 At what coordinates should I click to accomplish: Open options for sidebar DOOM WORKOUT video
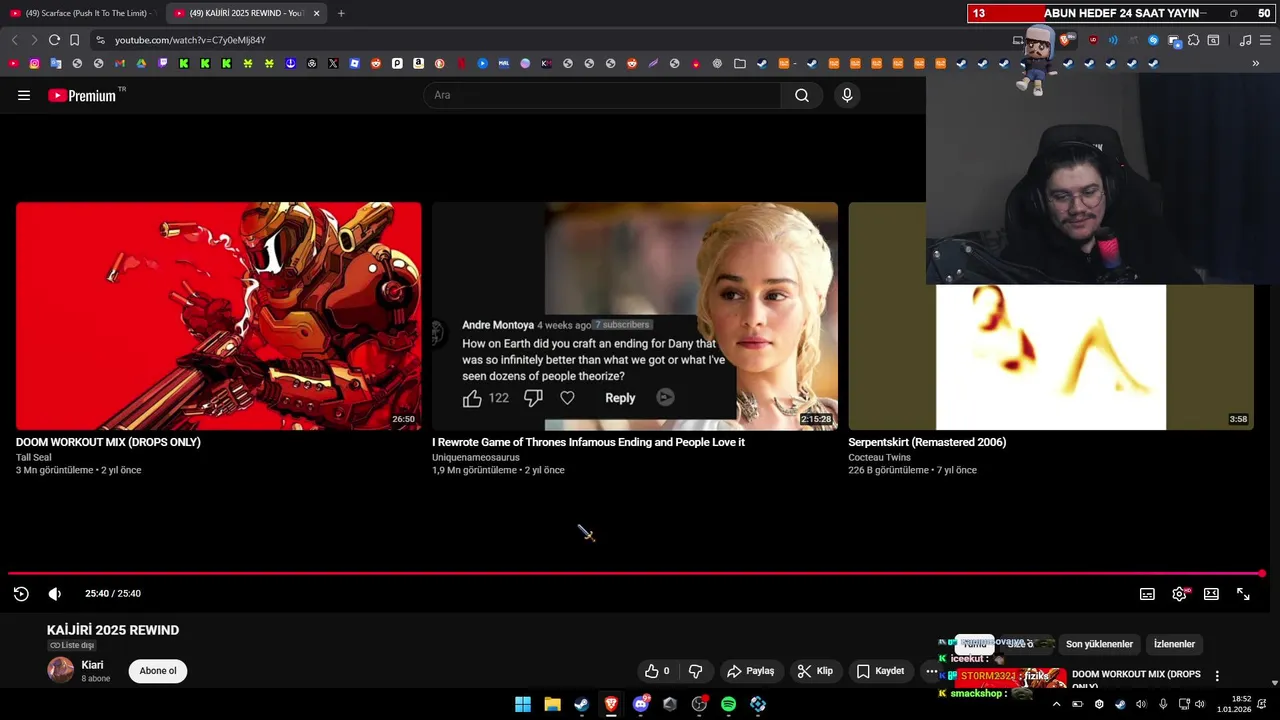point(1217,676)
